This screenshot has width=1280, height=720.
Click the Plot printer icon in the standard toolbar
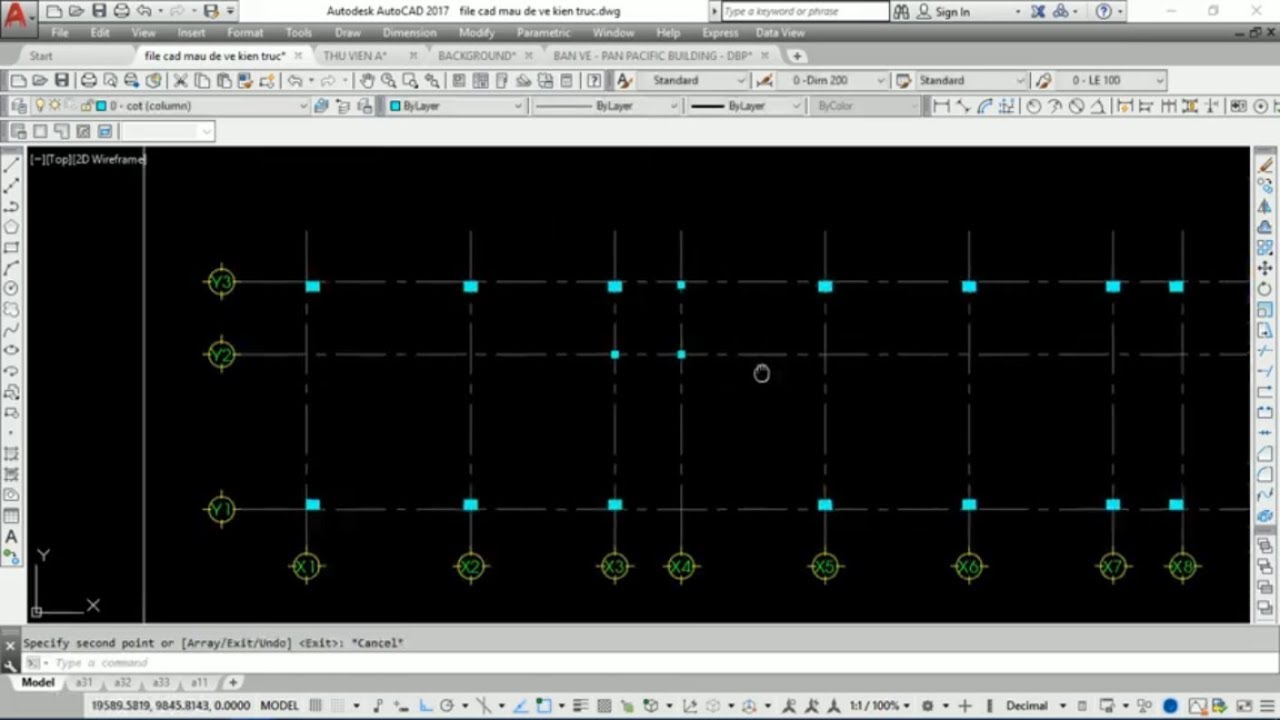tap(89, 81)
